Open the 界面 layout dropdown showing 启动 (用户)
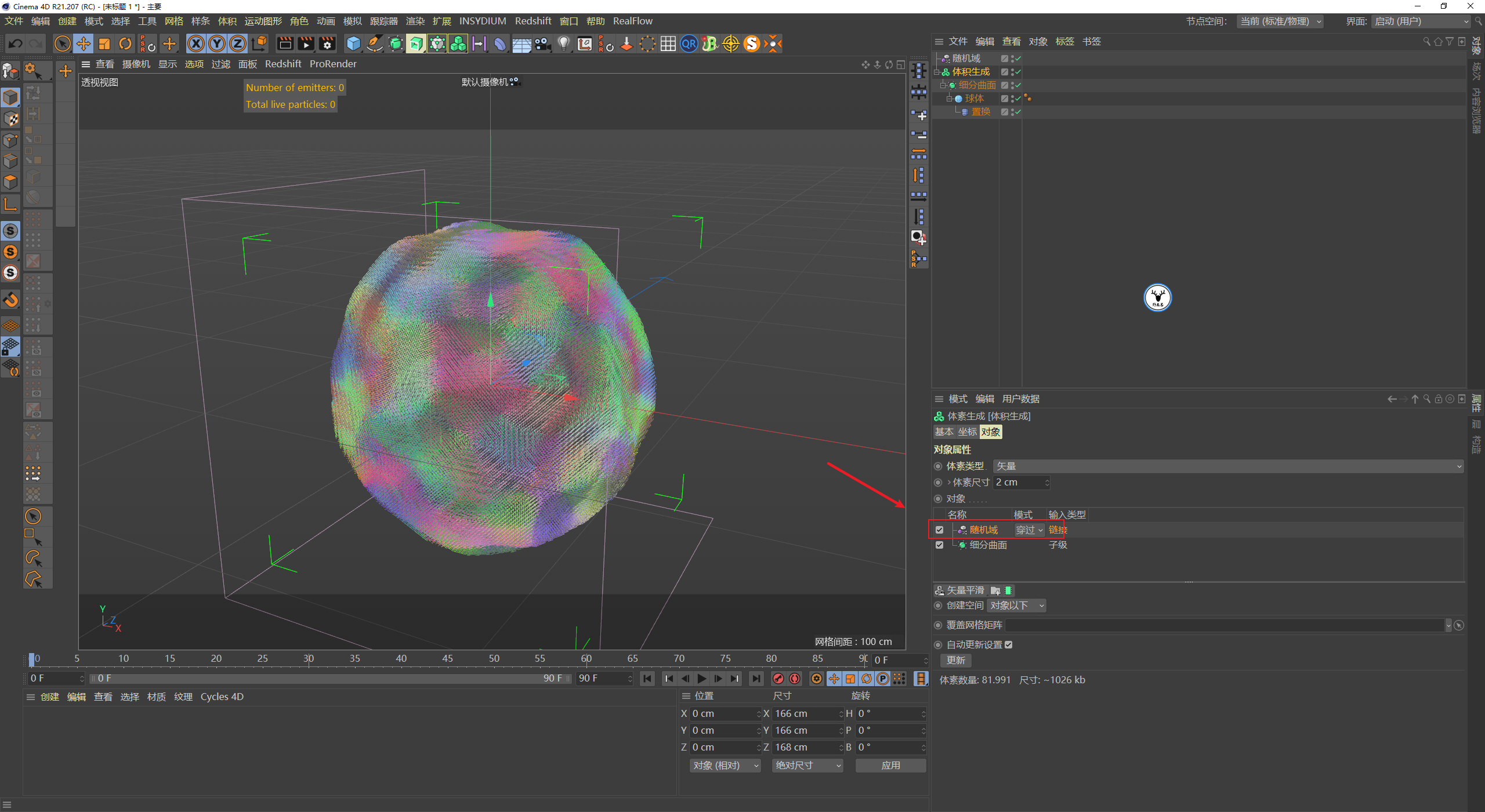 (1421, 21)
